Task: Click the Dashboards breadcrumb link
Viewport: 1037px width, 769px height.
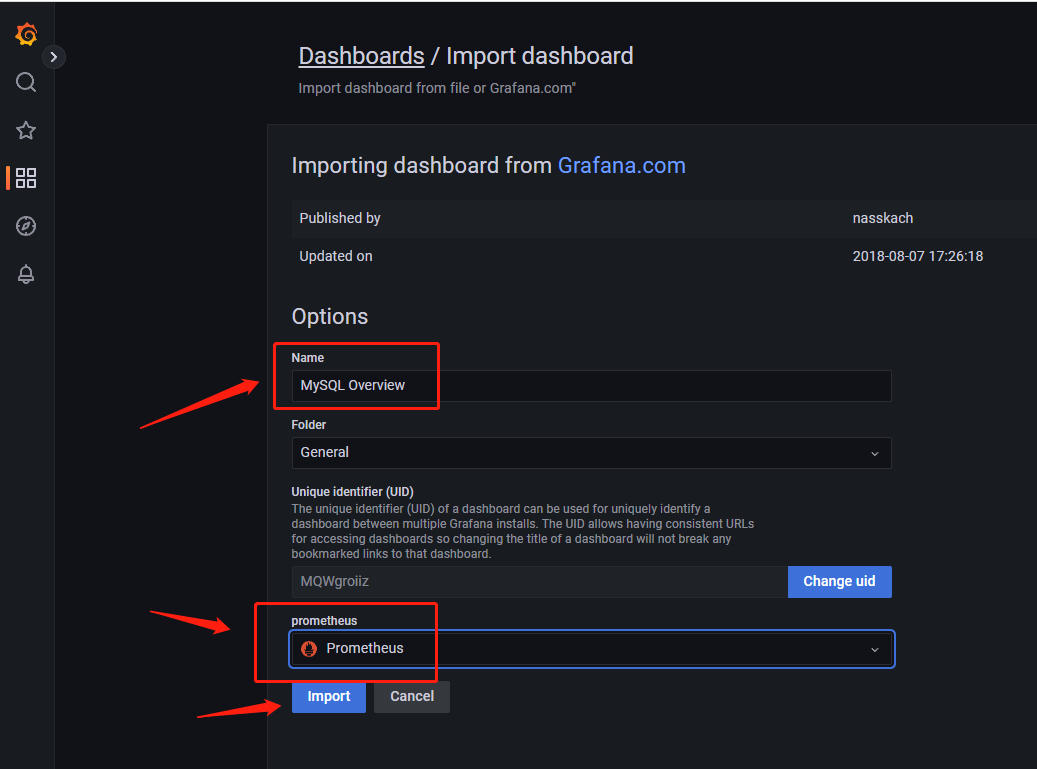Action: 361,56
